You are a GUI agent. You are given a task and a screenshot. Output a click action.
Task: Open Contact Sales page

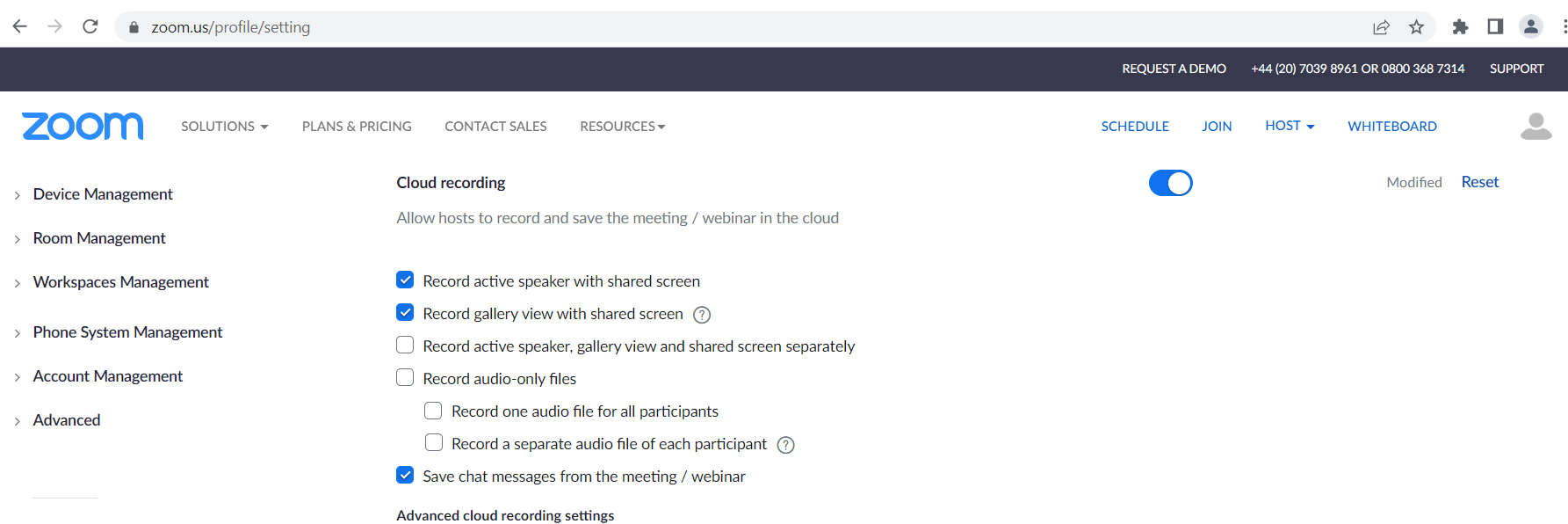(495, 127)
